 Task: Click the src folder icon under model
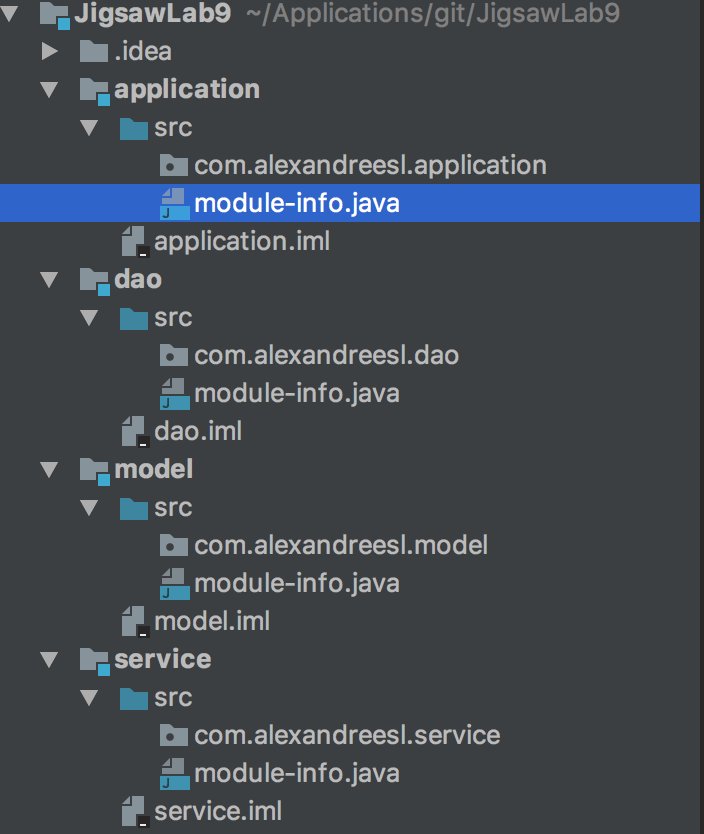(133, 508)
